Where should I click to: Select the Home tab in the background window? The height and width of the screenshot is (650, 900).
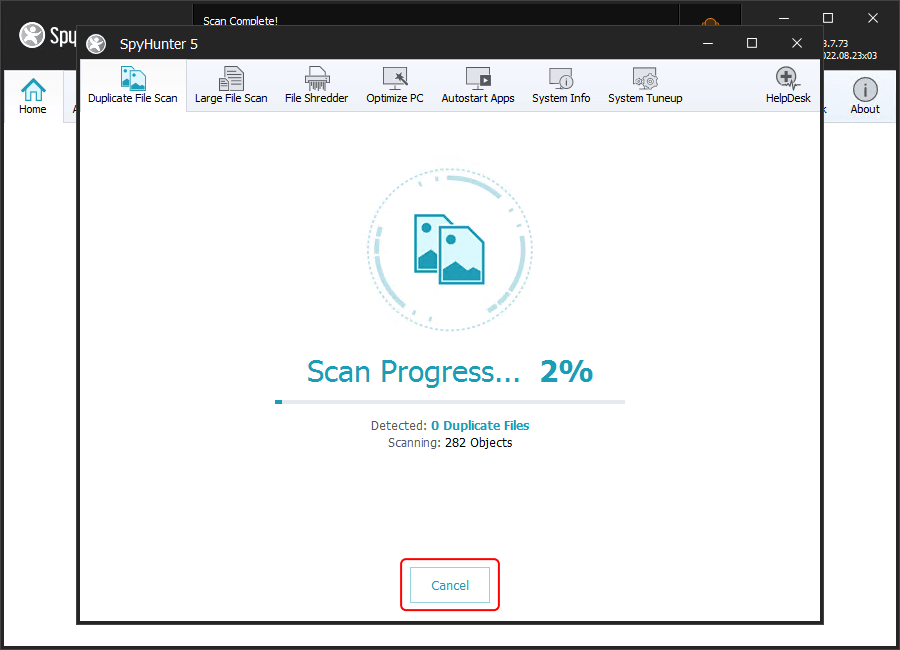33,96
